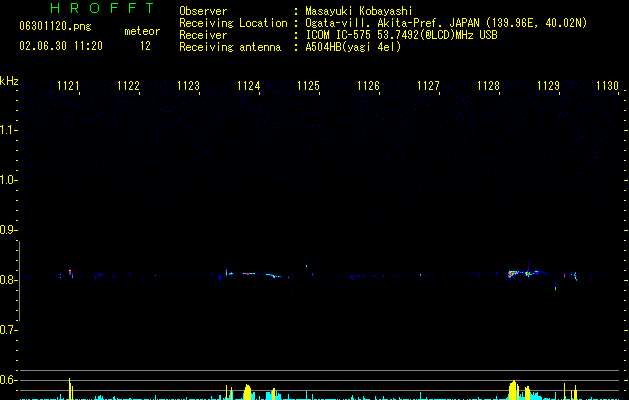Screen dimensions: 629x400
Task: Click the meteor echo spot near 1121
Action: pyautogui.click(x=71, y=273)
